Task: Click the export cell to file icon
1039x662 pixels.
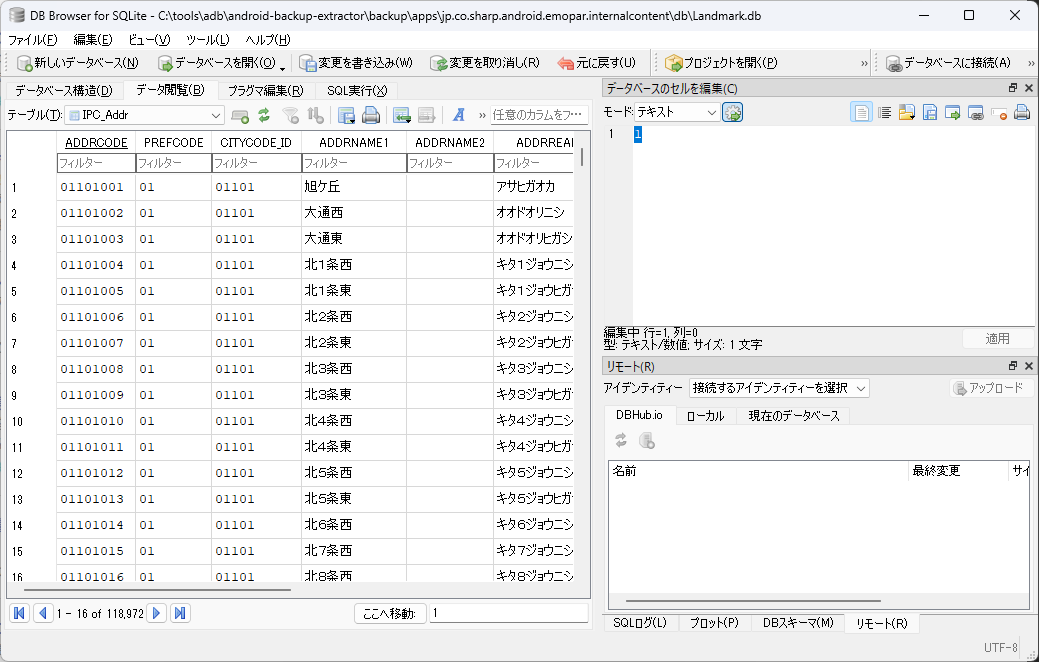Action: (930, 113)
